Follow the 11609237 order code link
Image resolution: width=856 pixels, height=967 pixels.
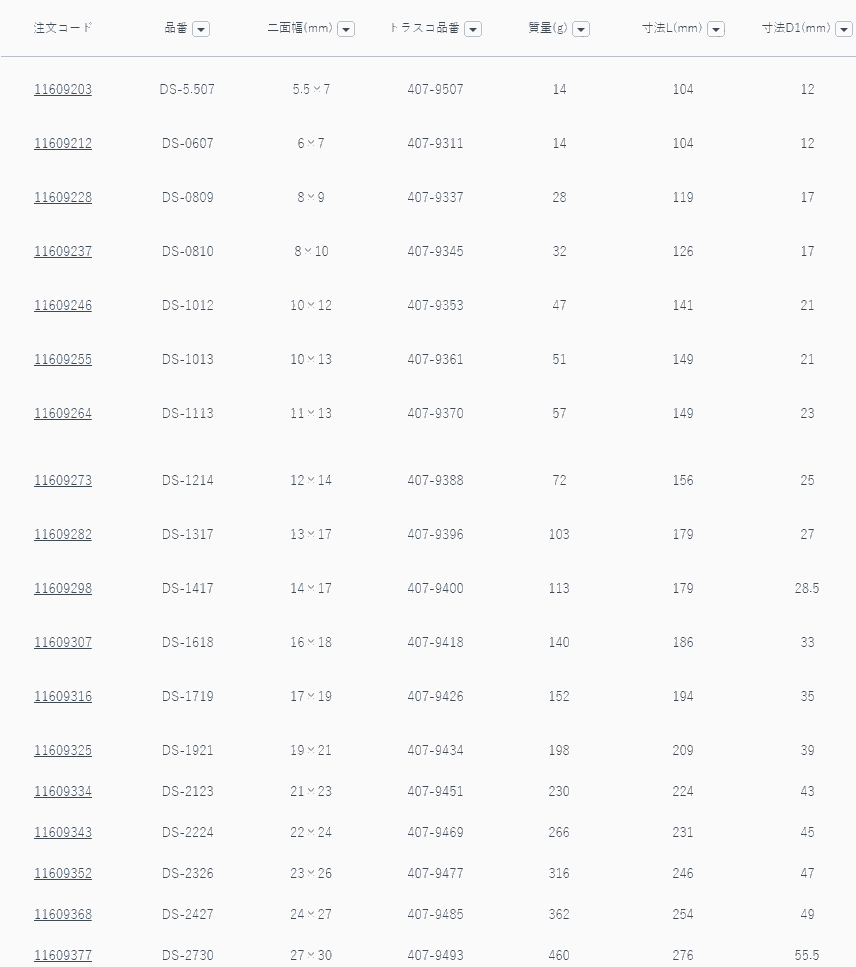point(63,251)
